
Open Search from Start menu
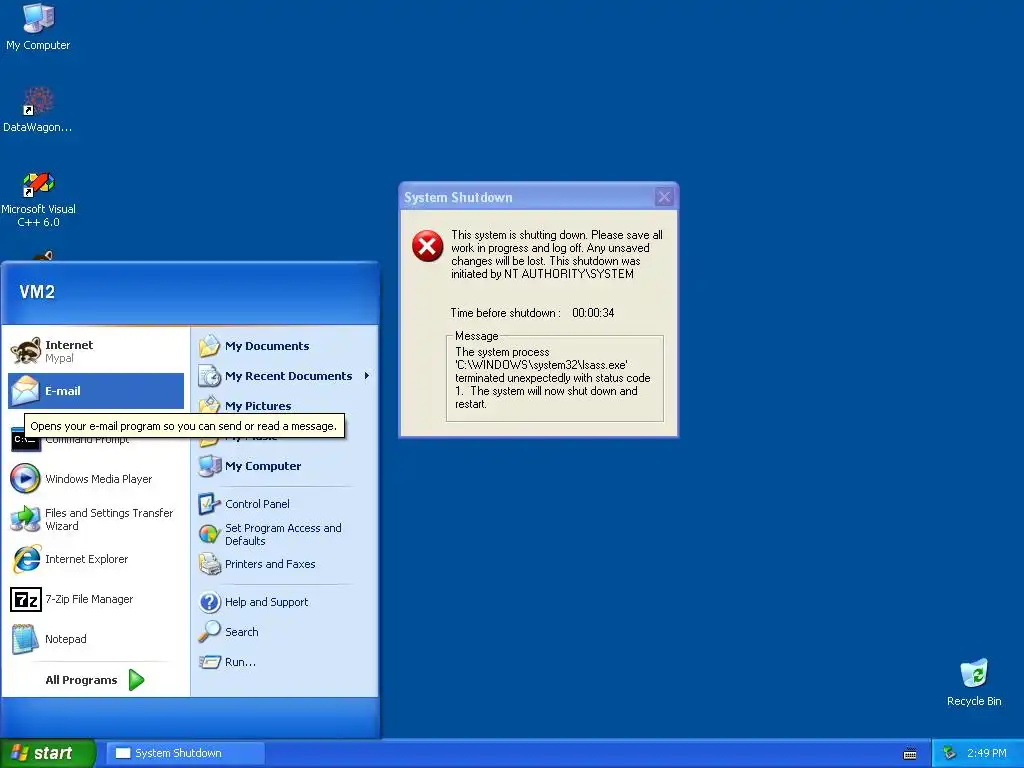tap(285, 632)
